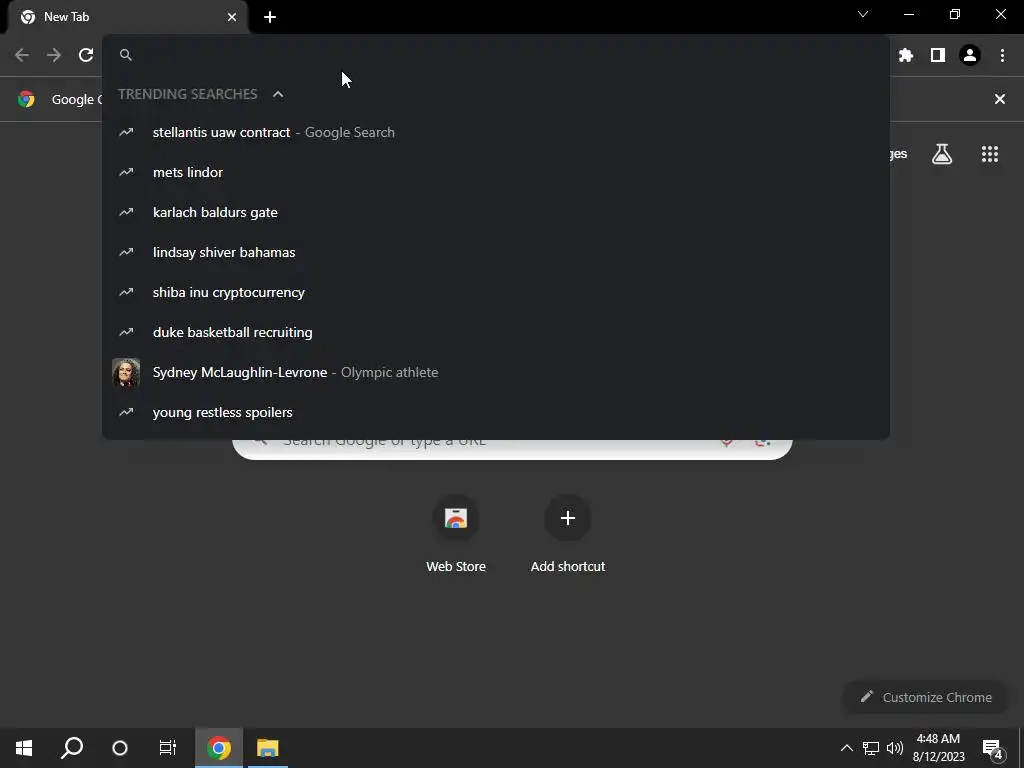This screenshot has height=768, width=1024.
Task: Toggle the side panel icon
Action: [938, 56]
